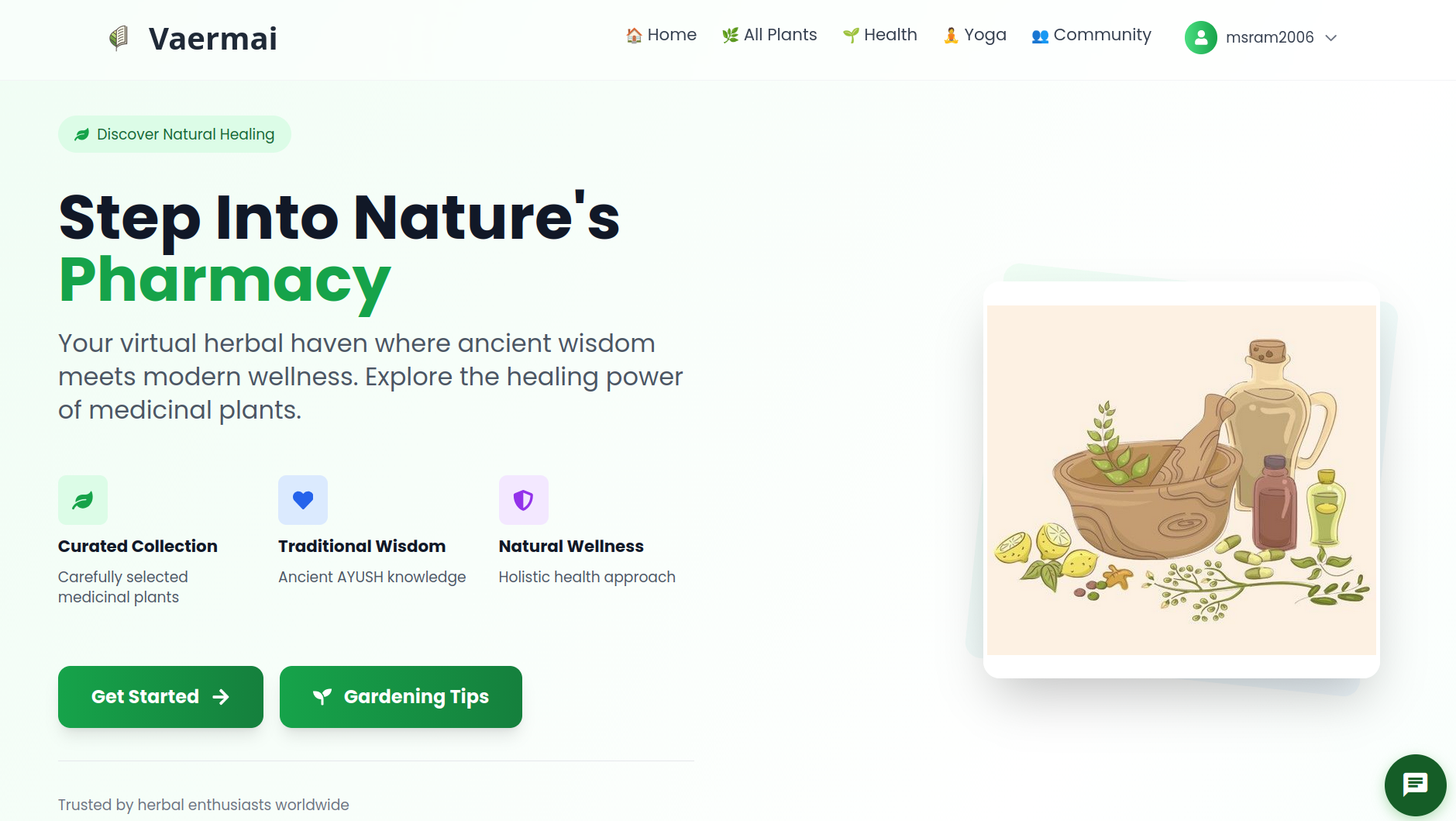Expand the msram2006 account dropdown chevron

1331,38
